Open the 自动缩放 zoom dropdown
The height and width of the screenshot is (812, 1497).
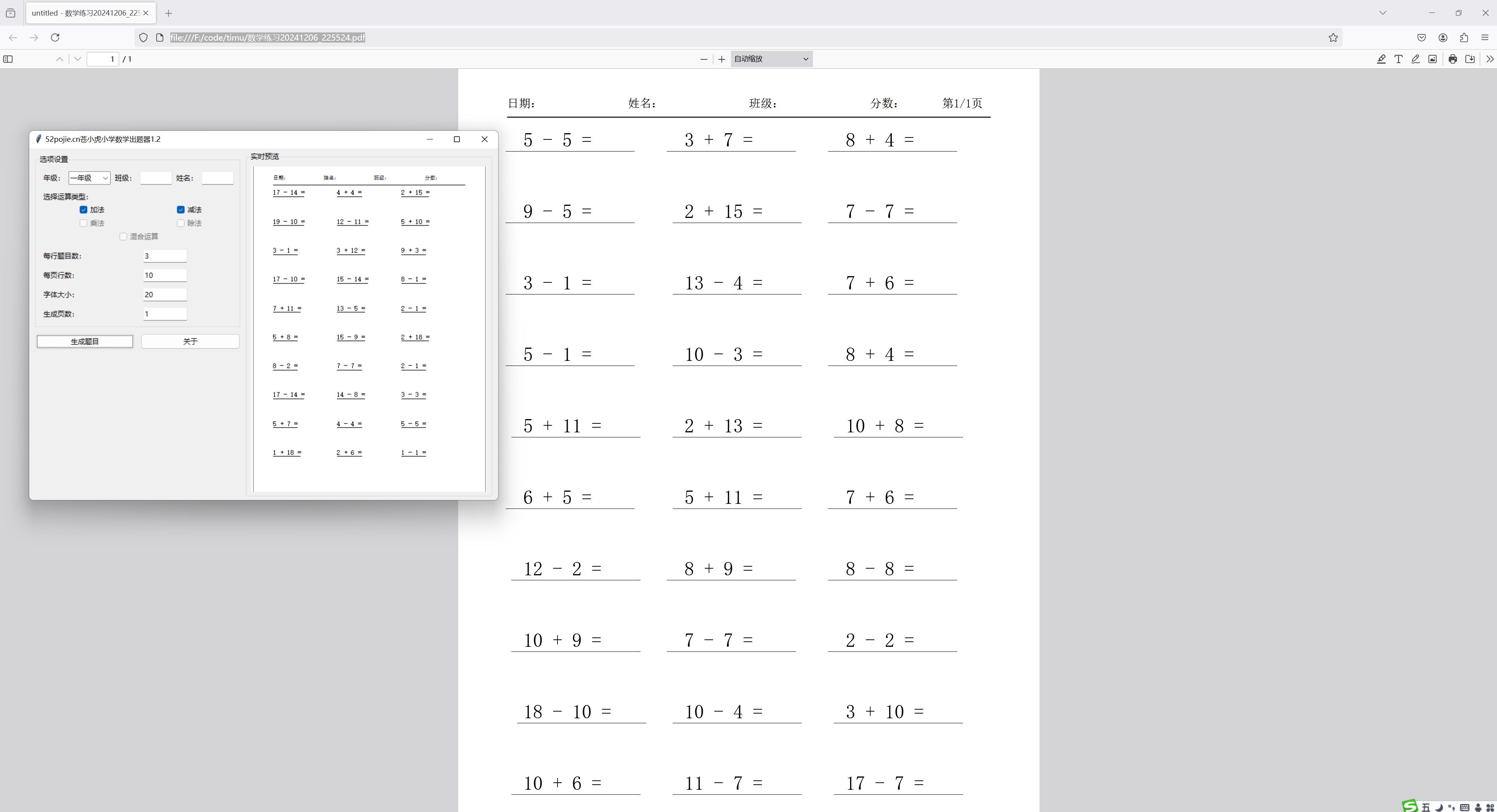pyautogui.click(x=771, y=59)
